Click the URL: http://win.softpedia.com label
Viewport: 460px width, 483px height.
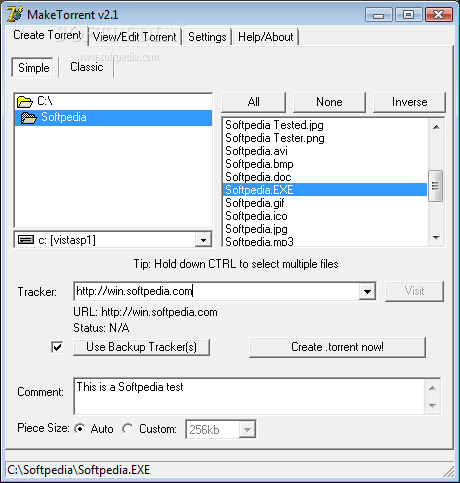(x=145, y=312)
